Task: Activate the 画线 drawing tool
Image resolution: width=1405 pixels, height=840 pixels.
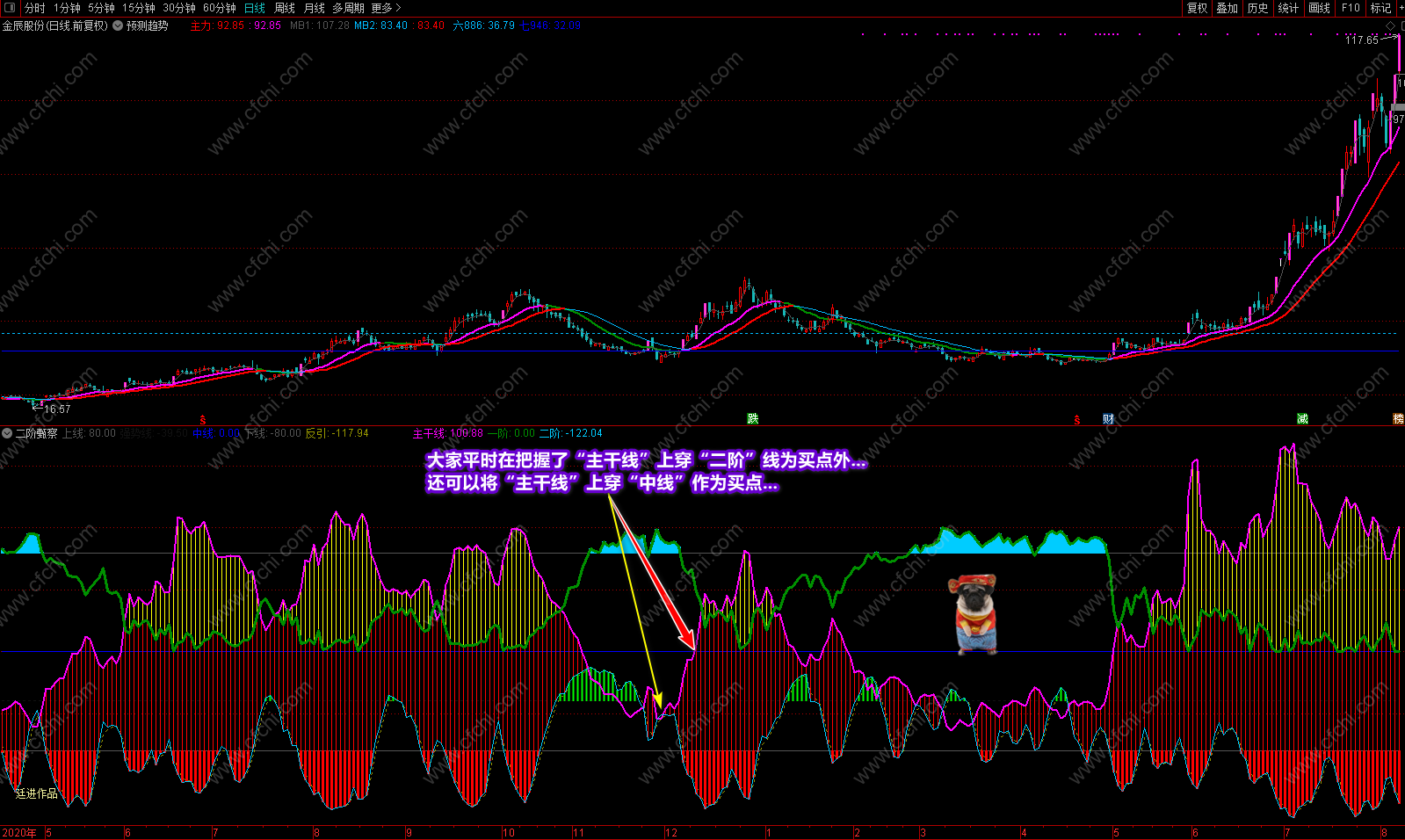Action: click(1319, 8)
